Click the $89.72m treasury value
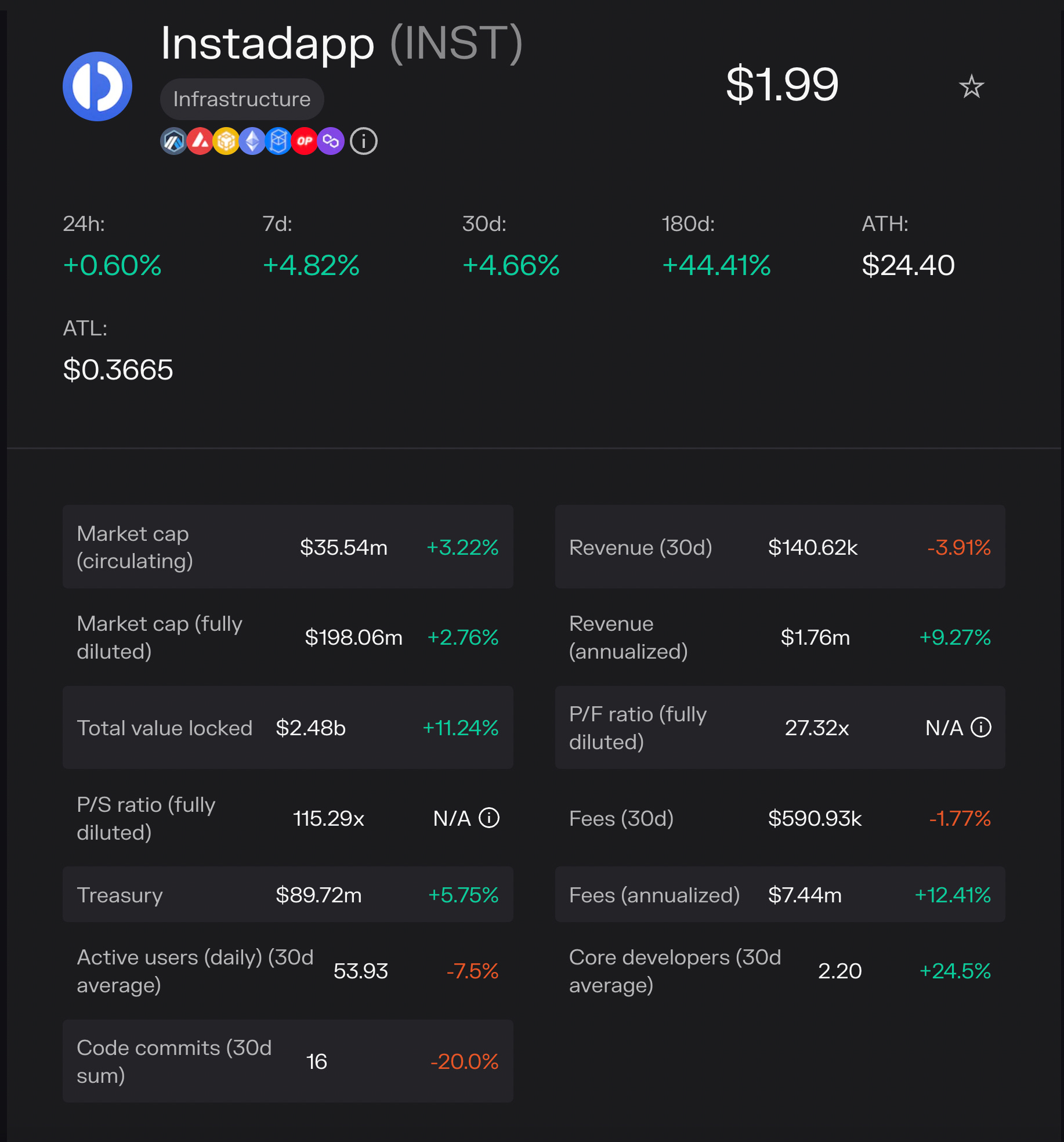 (x=319, y=895)
